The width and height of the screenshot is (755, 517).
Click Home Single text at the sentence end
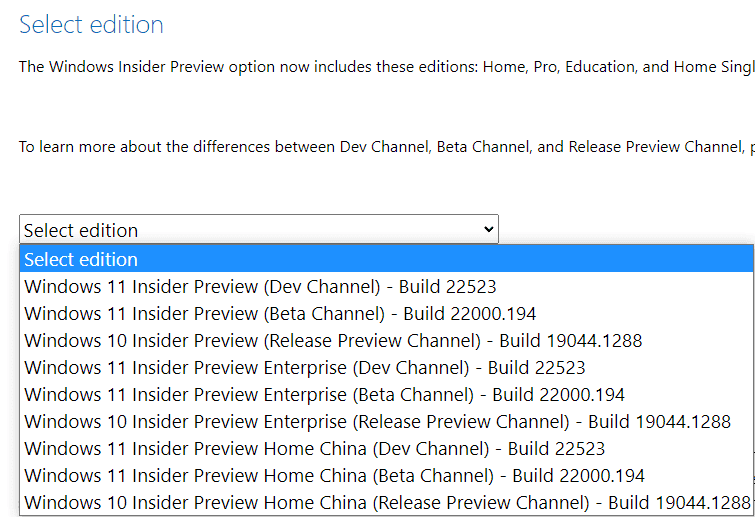714,66
